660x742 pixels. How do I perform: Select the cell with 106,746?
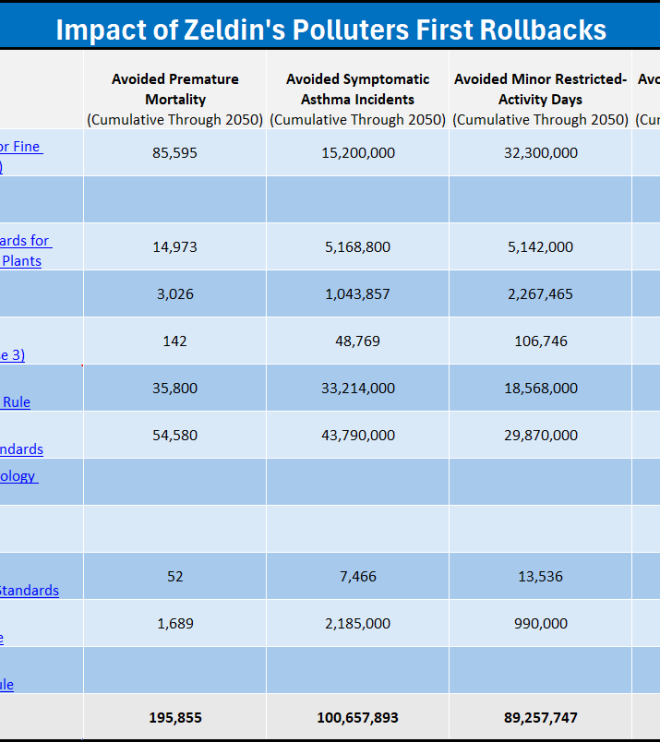click(x=540, y=341)
